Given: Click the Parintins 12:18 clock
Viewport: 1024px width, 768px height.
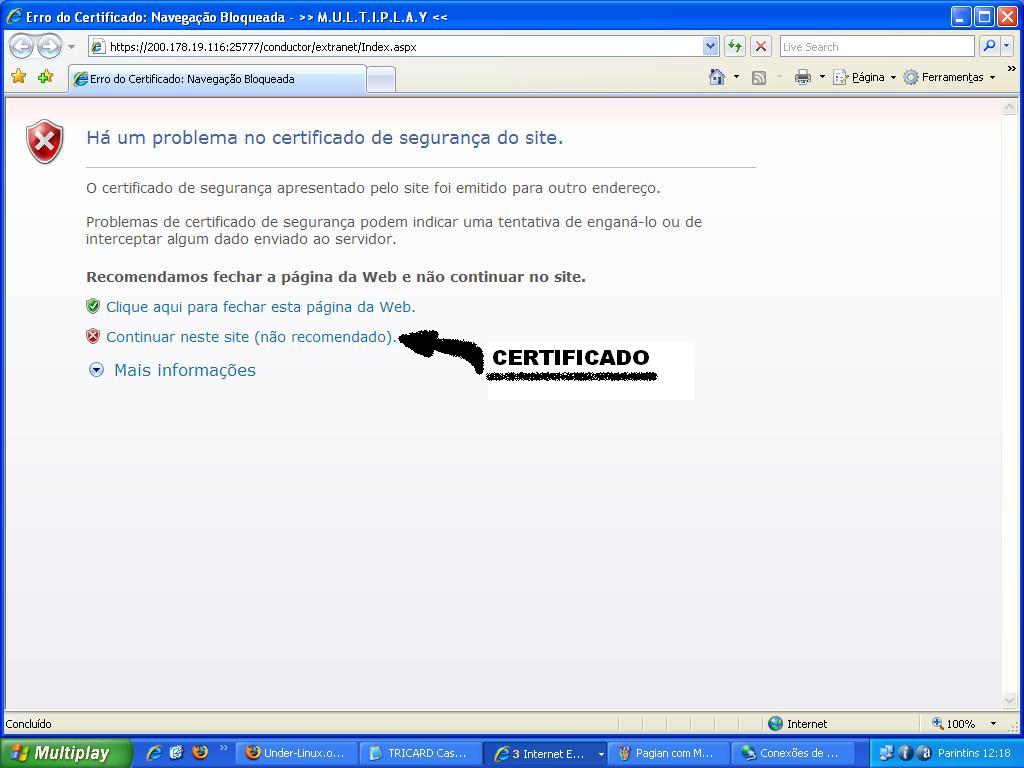Looking at the screenshot, I should click(x=974, y=753).
